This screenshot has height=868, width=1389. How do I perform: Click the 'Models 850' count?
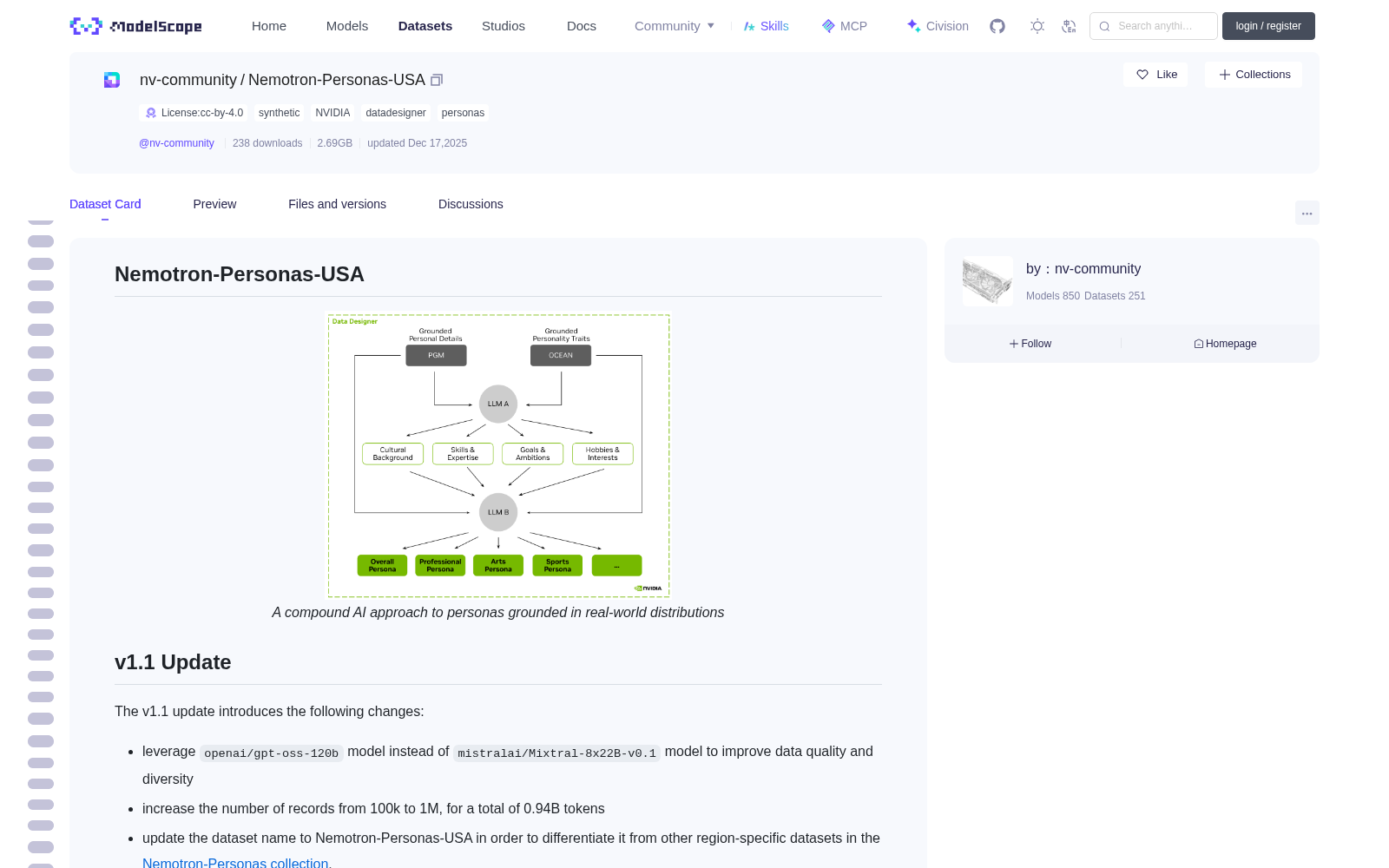pos(1053,296)
